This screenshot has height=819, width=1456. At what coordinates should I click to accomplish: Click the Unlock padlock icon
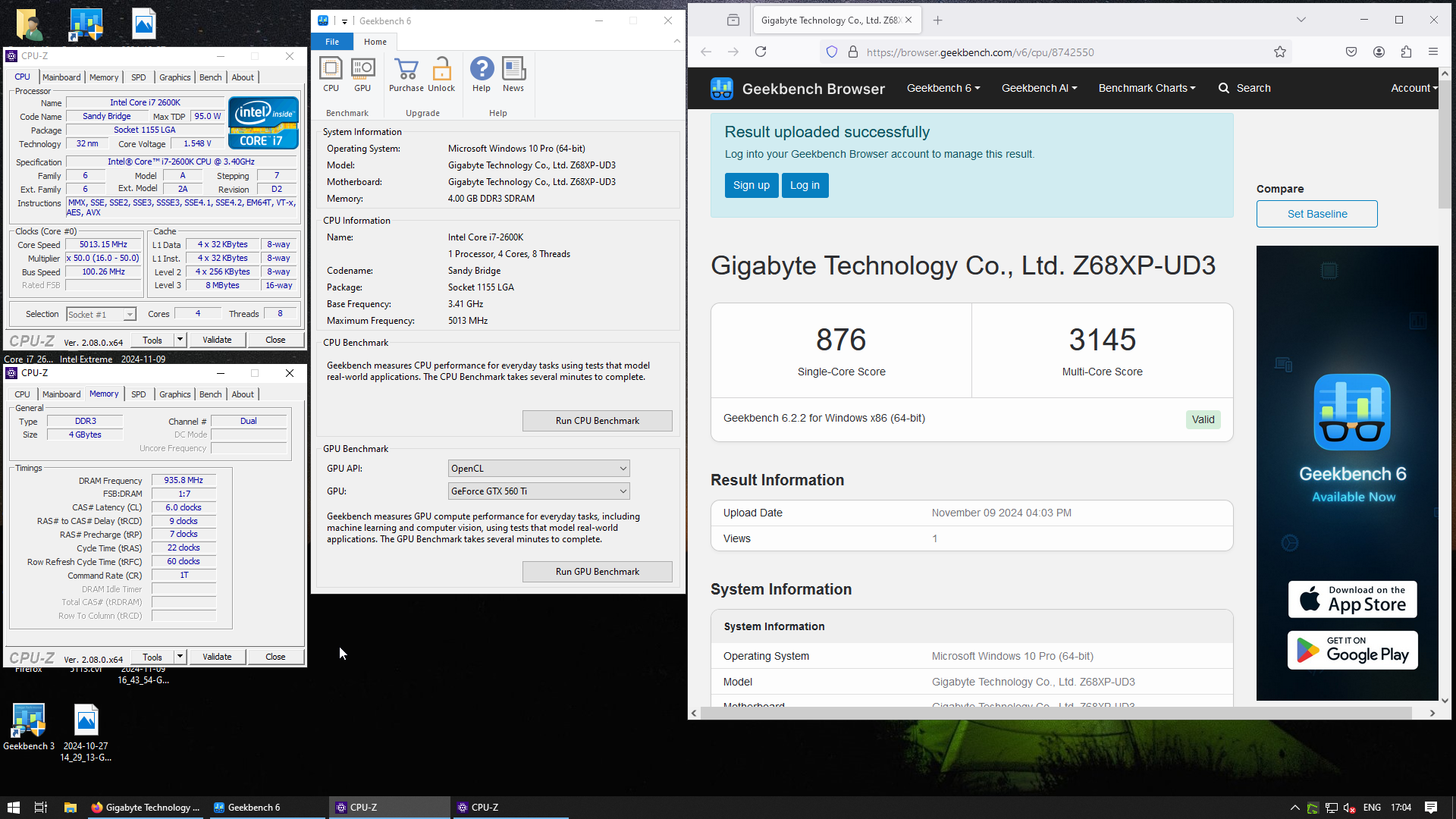coord(441,74)
